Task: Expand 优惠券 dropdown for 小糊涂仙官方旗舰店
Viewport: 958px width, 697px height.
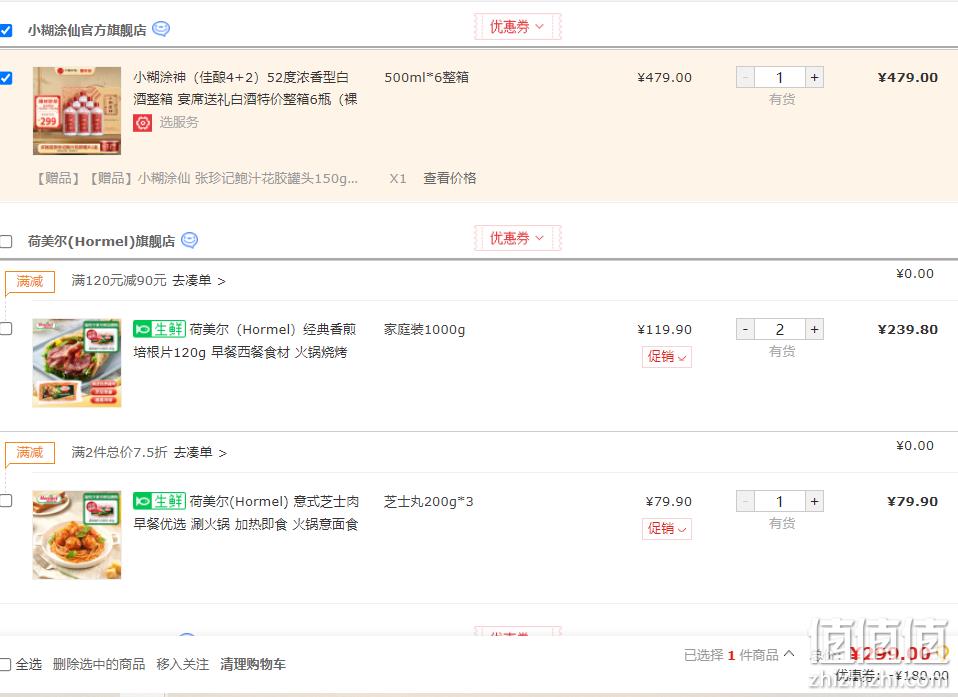Action: [517, 27]
